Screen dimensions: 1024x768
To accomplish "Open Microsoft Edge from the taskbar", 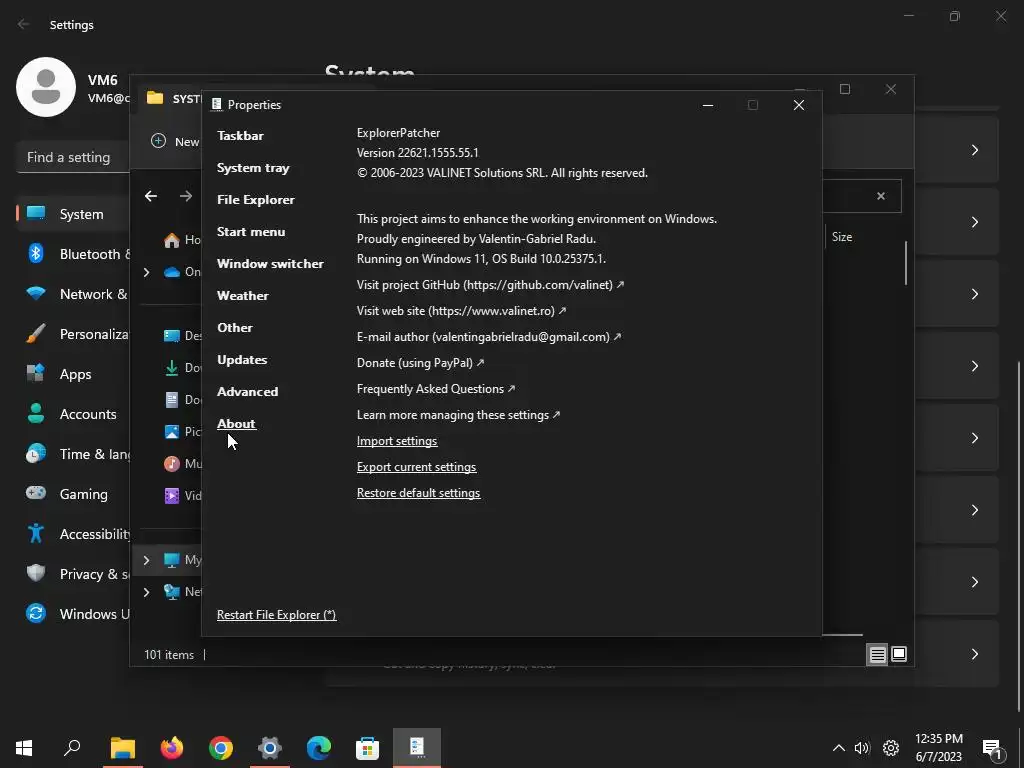I will point(319,748).
